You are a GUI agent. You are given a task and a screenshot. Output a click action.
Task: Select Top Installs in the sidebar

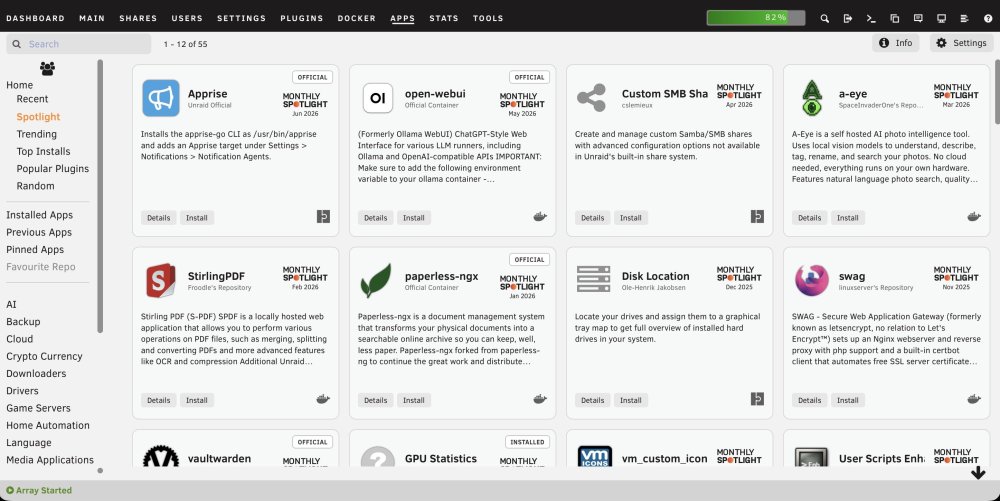[x=43, y=151]
